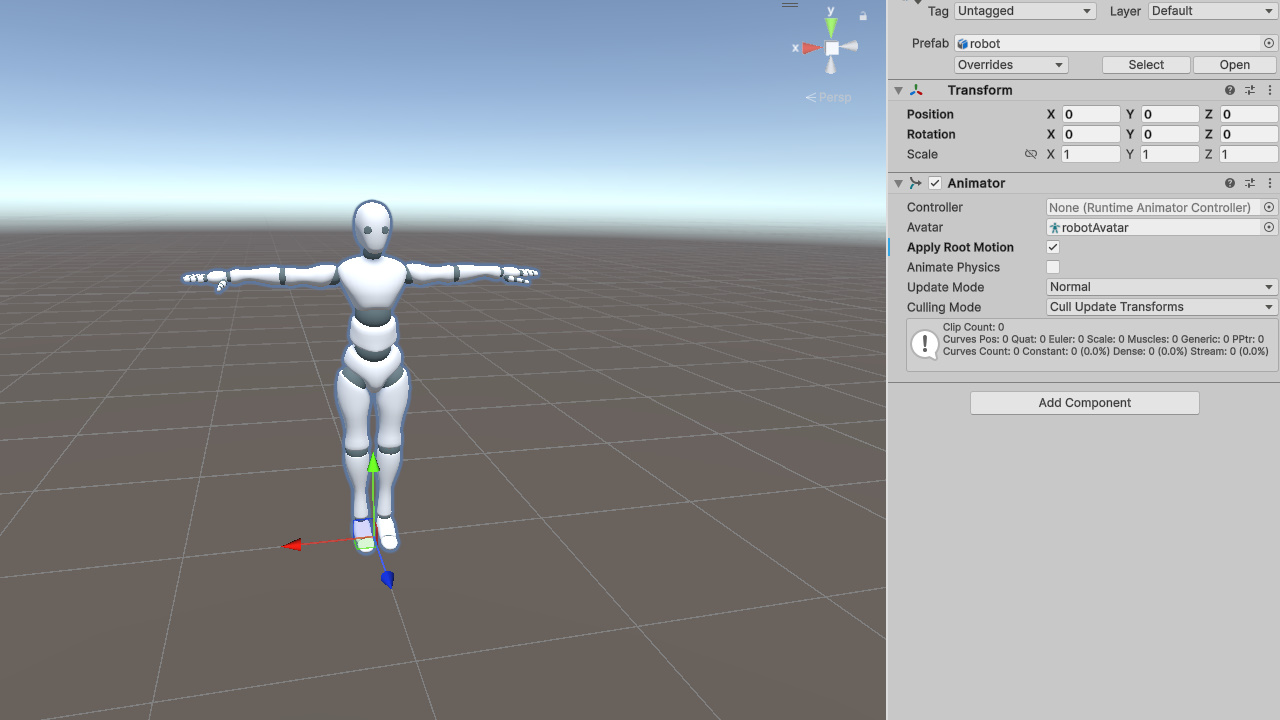The height and width of the screenshot is (720, 1280).
Task: Click the Position X input field
Action: coord(1090,114)
